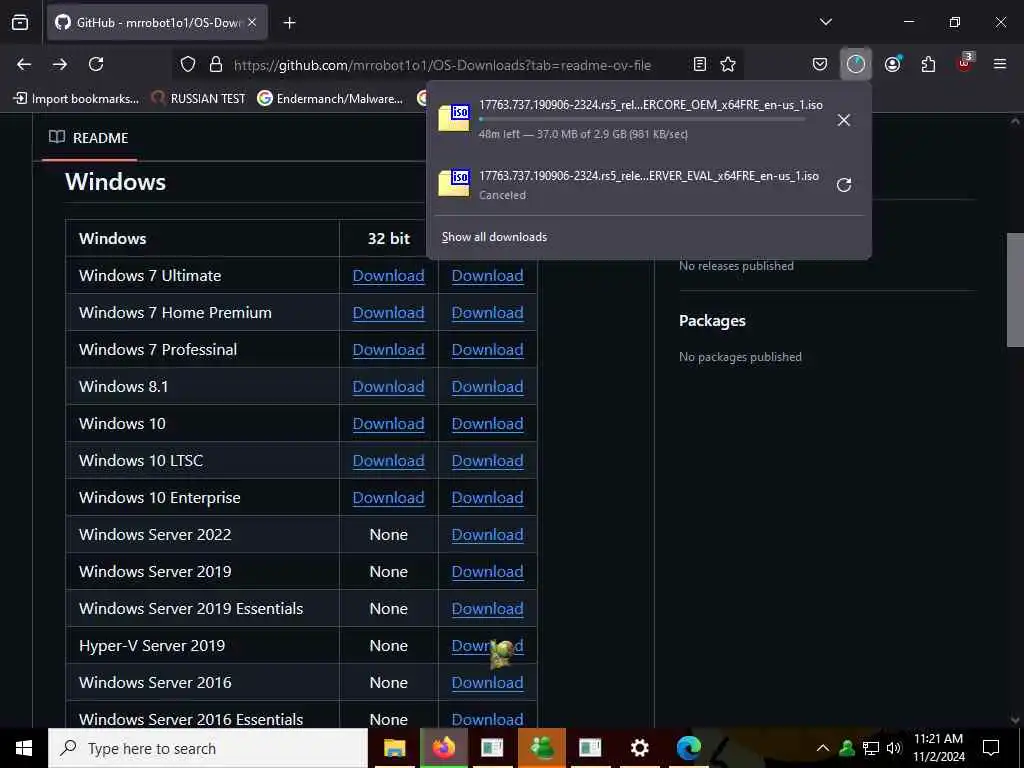
Task: Click the Type here to search box
Action: [x=208, y=748]
